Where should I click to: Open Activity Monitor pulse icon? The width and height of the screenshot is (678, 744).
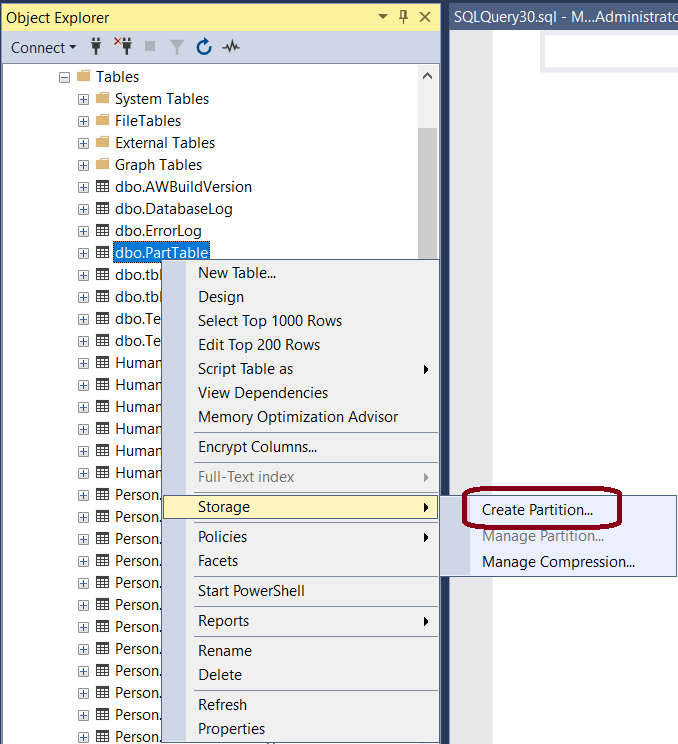(231, 46)
